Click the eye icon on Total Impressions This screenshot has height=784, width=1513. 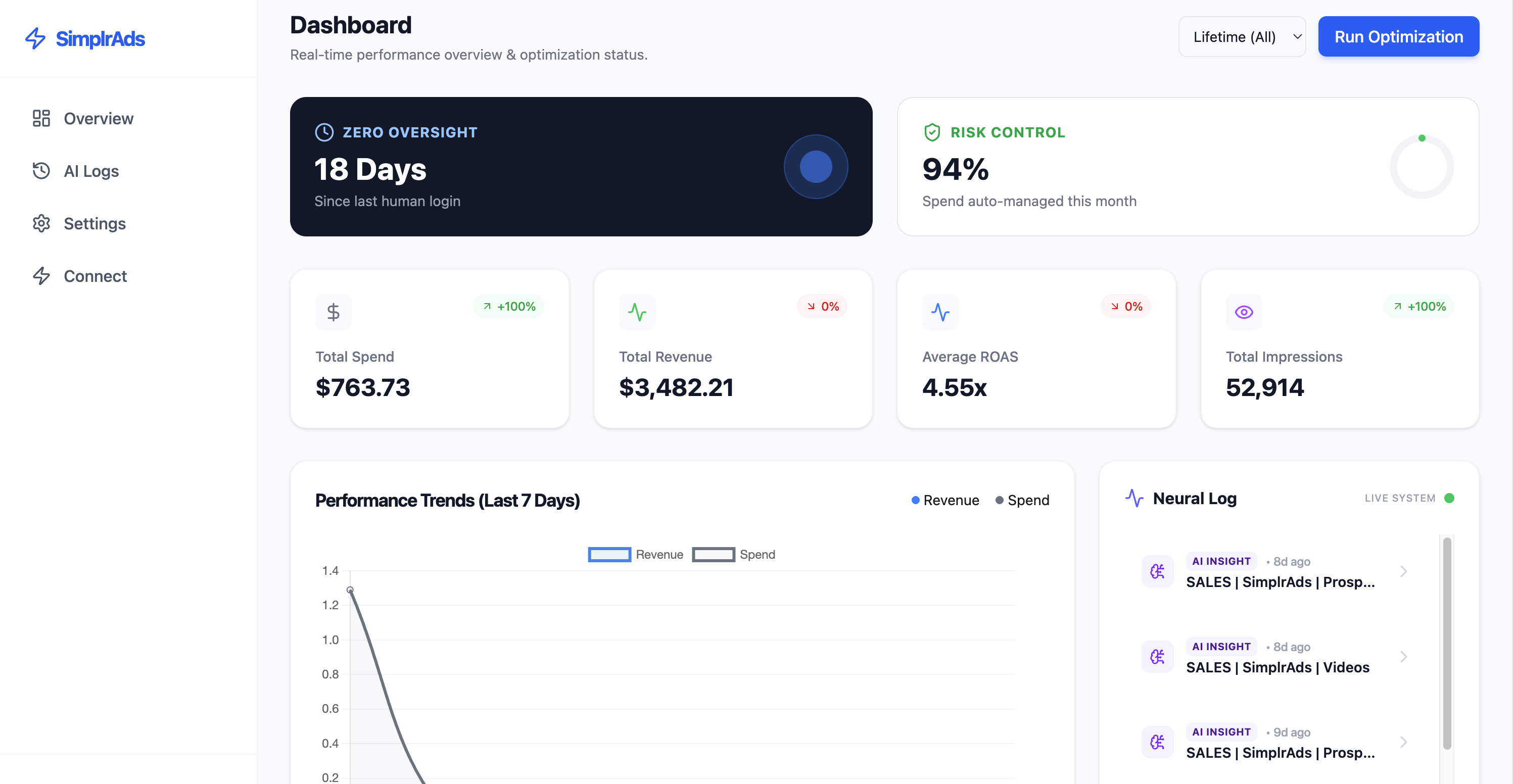coord(1244,312)
